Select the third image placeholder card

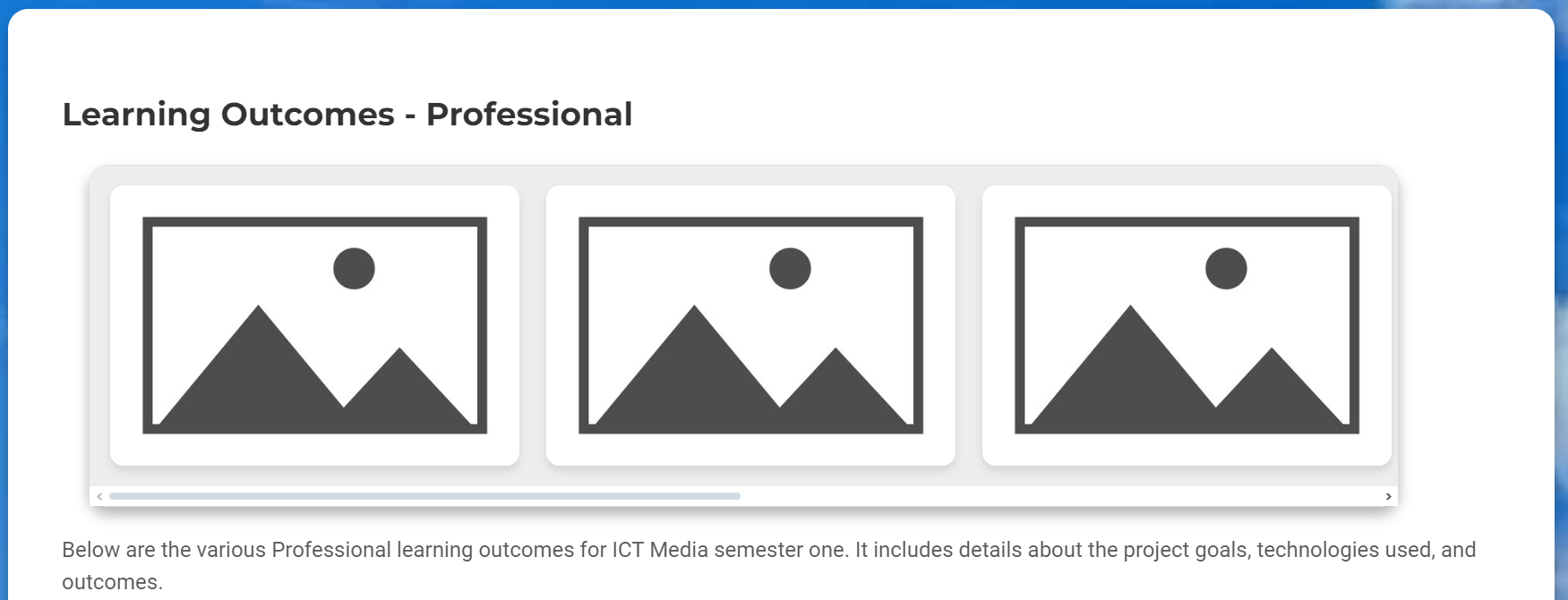tap(1187, 325)
